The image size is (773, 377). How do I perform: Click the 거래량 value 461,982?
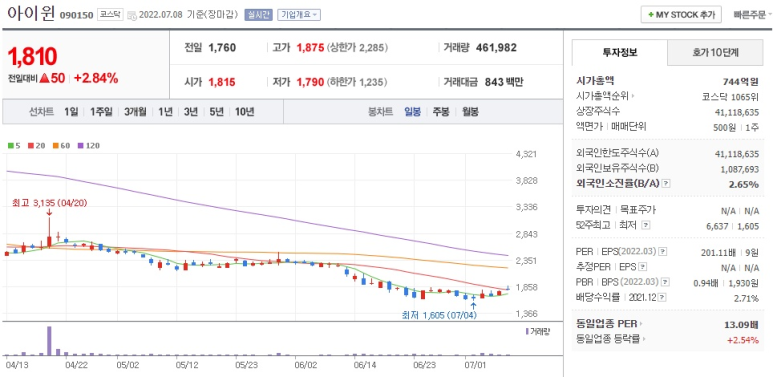496,48
